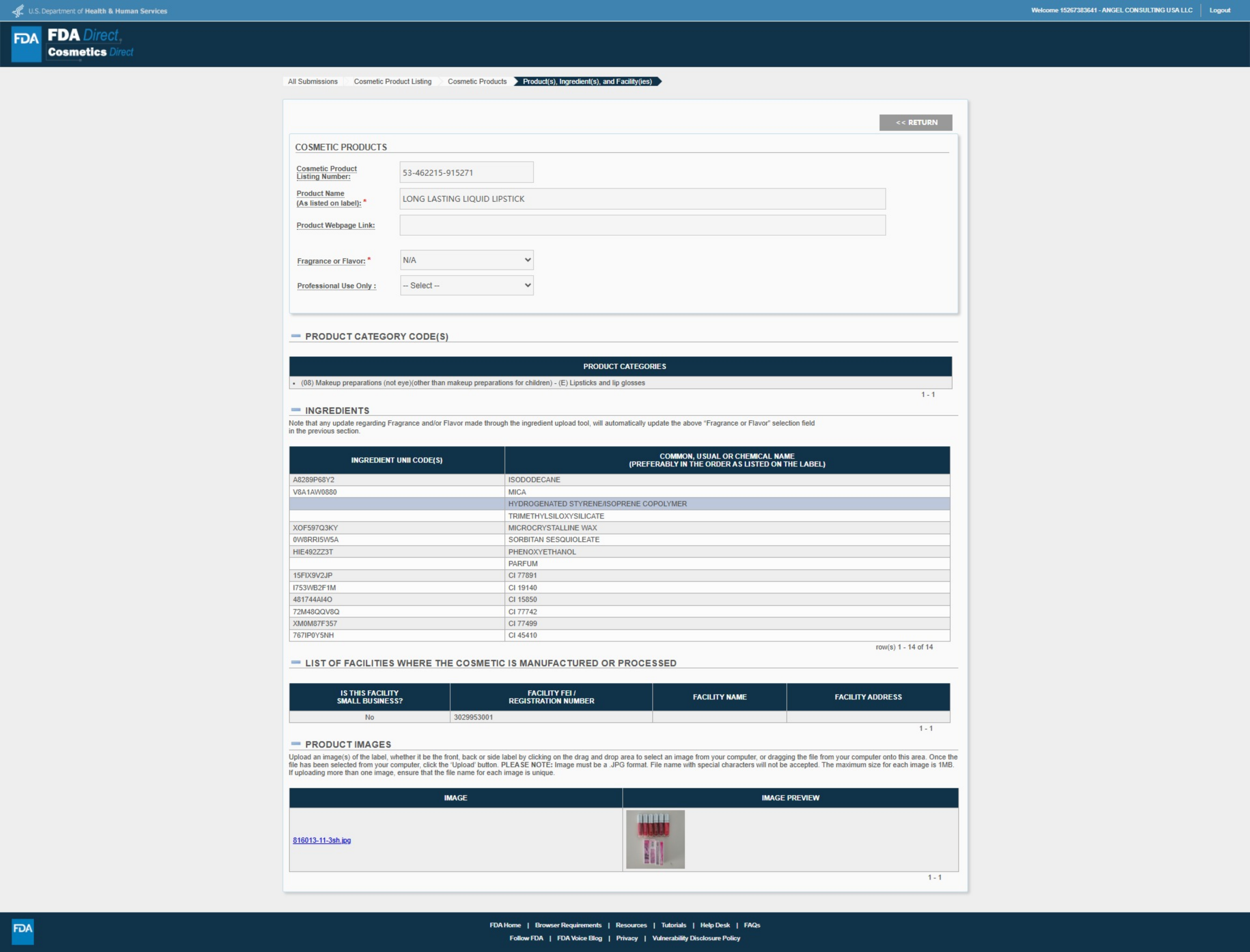The image size is (1250, 952).
Task: Select the Hydrogenated Styrene/Isoprene Copolymer row
Action: (x=597, y=504)
